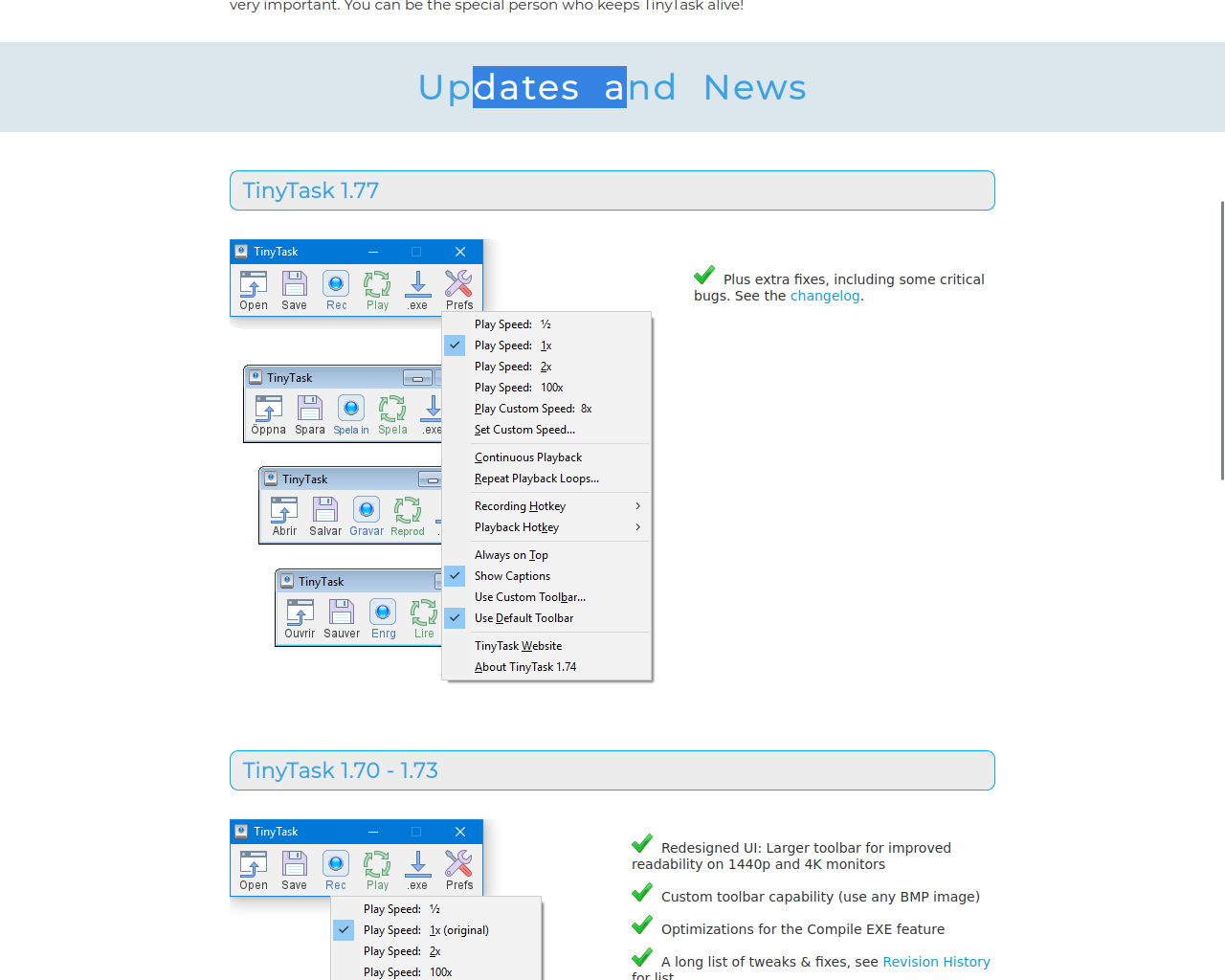Click the Spara icon in Swedish toolbar

310,415
